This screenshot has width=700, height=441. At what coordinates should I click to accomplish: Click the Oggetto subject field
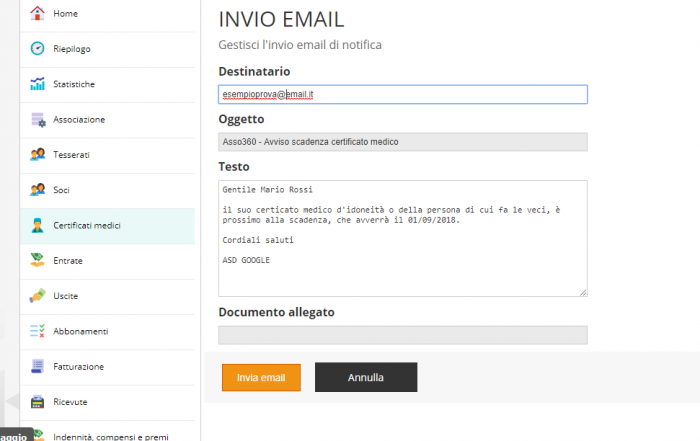[403, 142]
